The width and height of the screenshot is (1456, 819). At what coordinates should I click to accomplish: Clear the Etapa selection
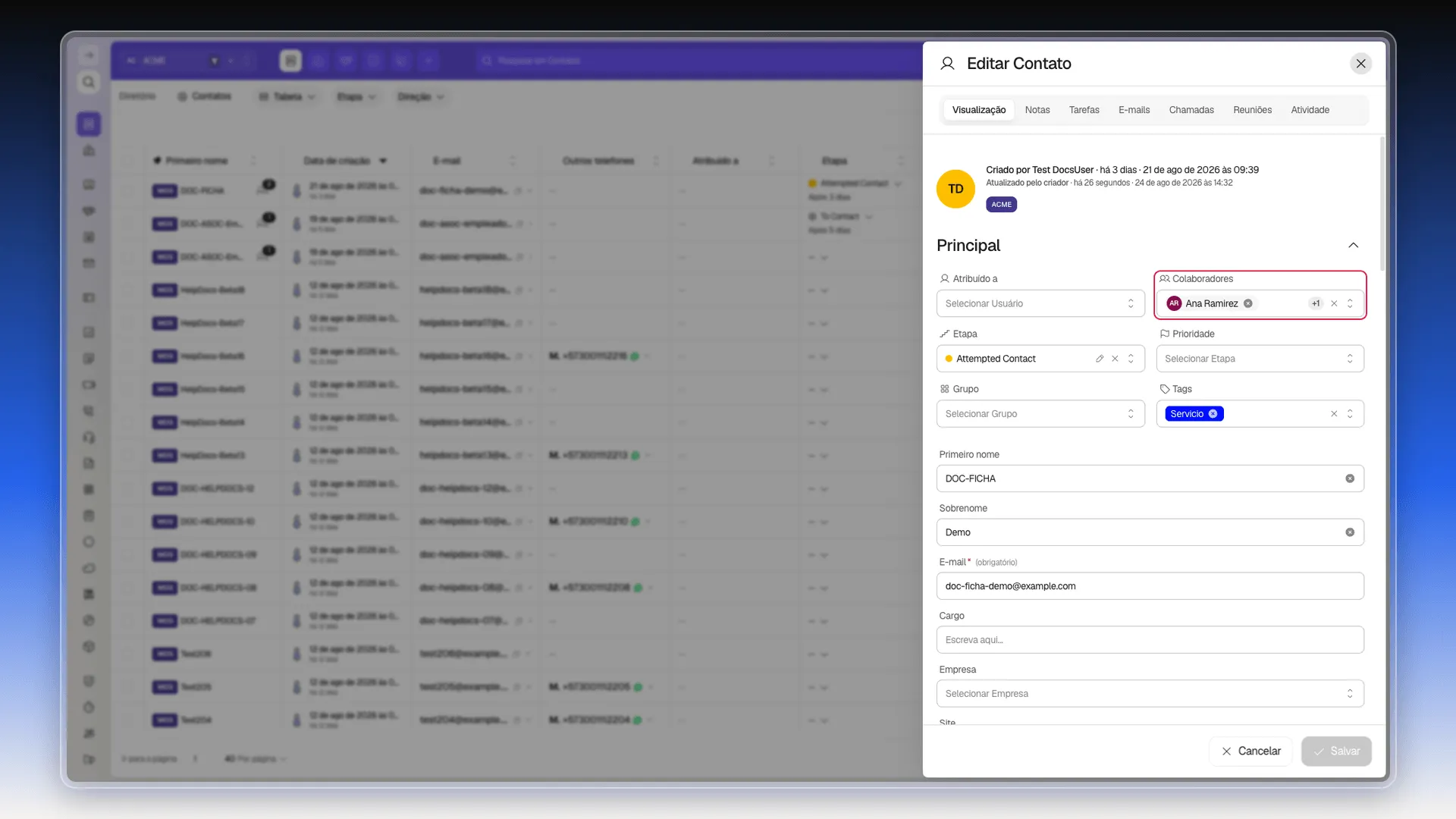(1115, 359)
